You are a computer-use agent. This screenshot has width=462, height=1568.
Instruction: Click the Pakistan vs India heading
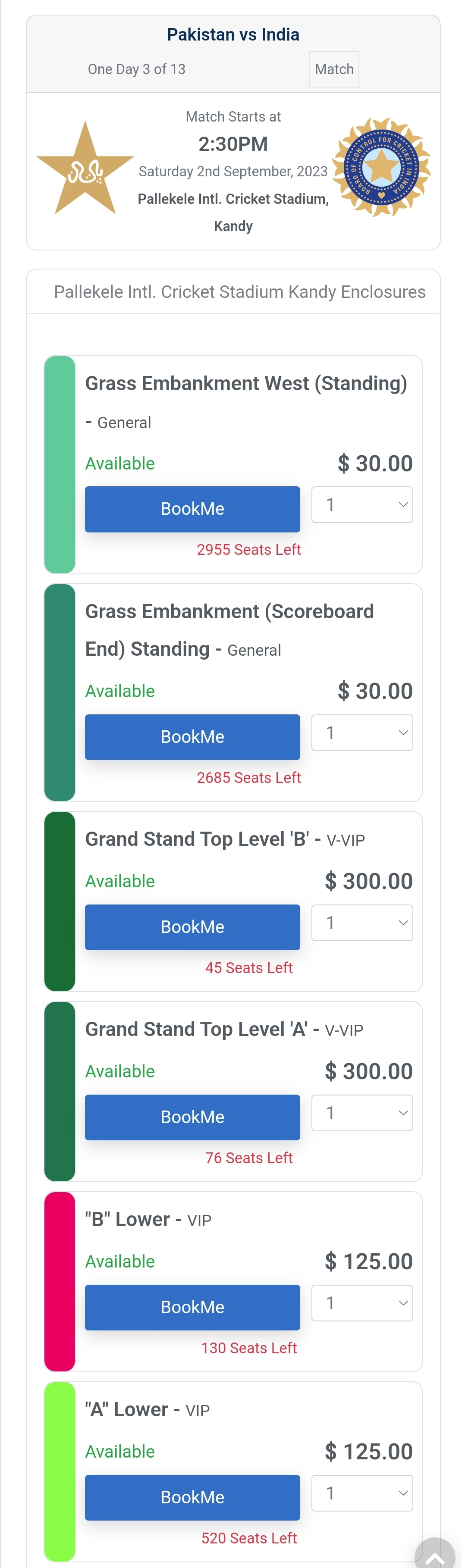point(233,34)
